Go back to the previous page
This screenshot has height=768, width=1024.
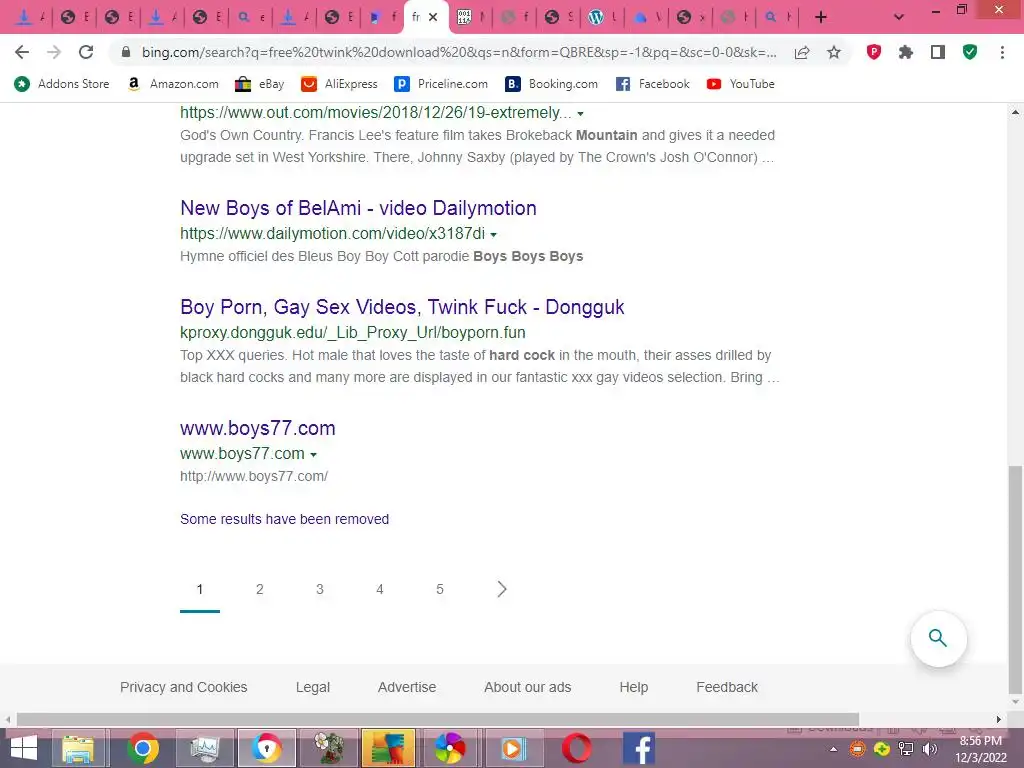click(22, 52)
